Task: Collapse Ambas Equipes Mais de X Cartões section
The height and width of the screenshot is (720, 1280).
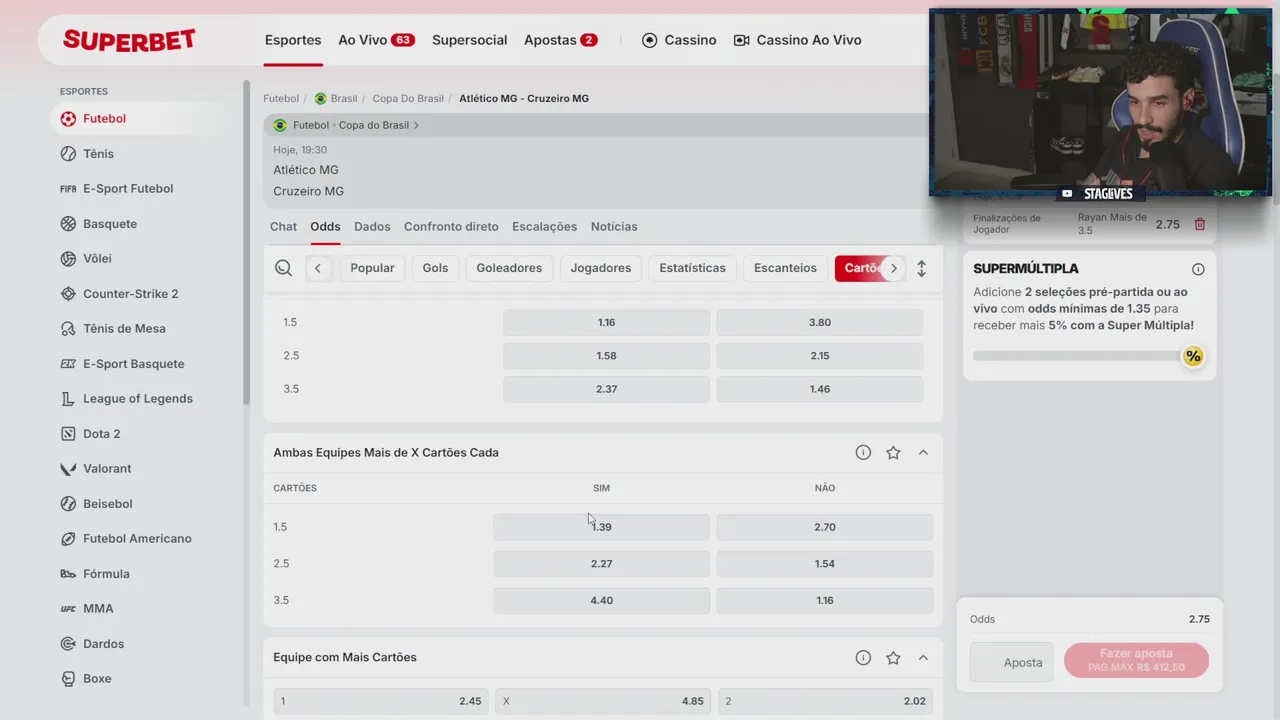Action: click(x=923, y=453)
